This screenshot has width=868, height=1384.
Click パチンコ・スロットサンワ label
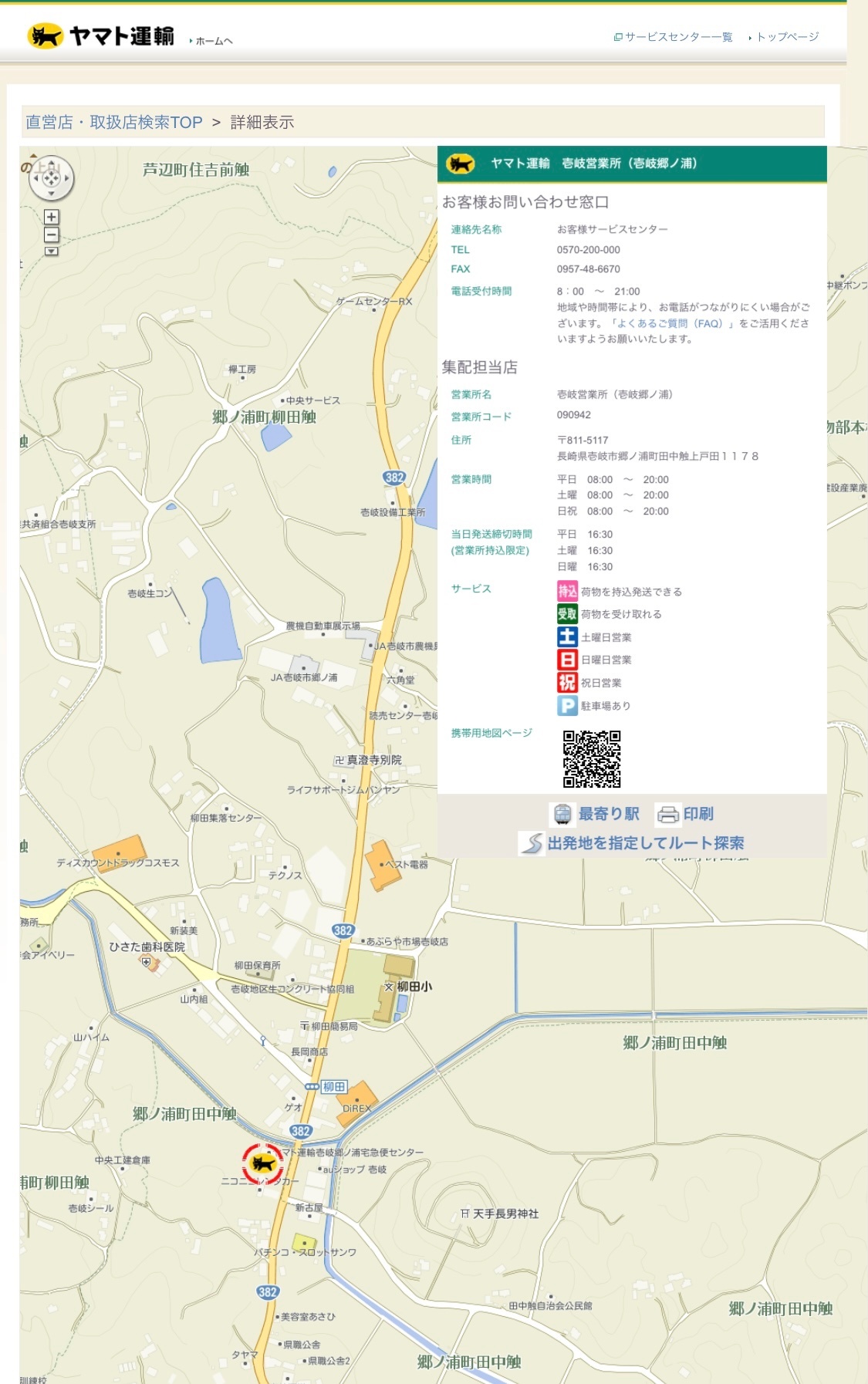(306, 1252)
